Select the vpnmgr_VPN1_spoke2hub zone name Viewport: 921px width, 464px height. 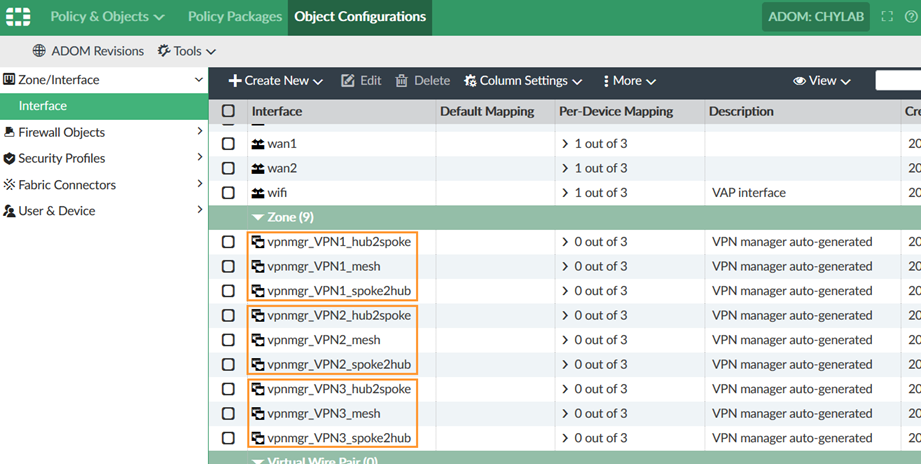(x=339, y=291)
